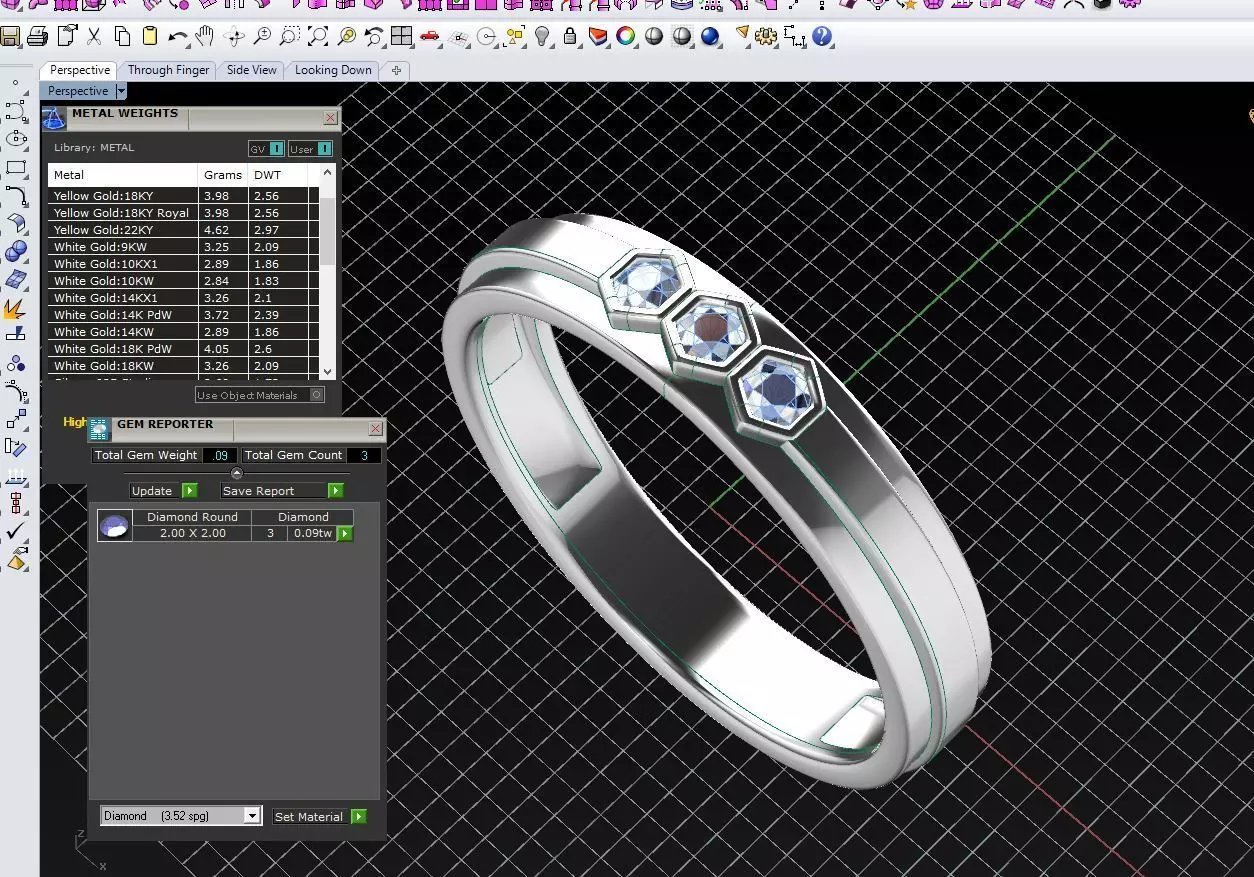
Task: Click the diamond gem thumbnail in Gem Reporter
Action: 115,526
